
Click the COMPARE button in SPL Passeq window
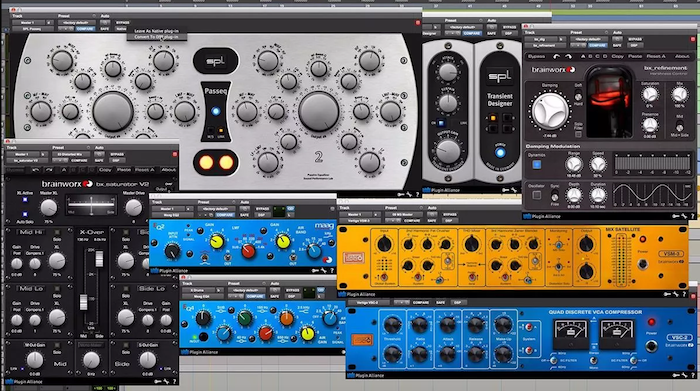(85, 29)
